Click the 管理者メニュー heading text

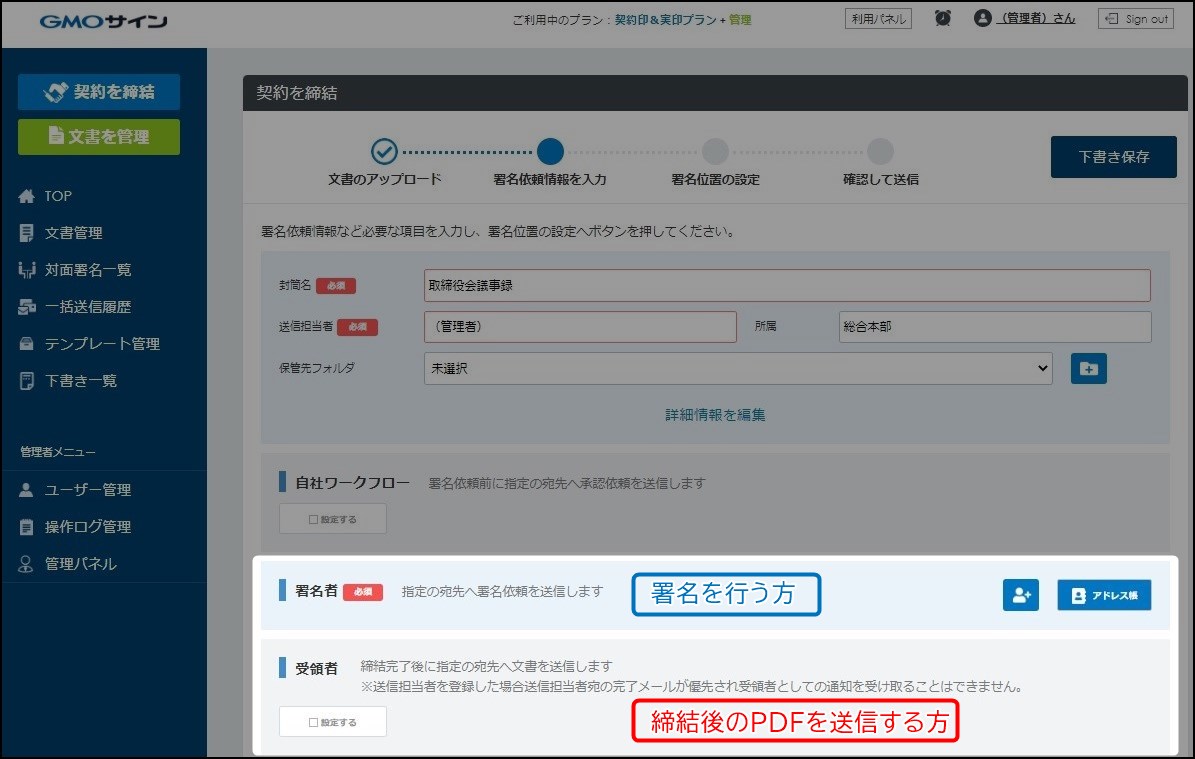58,452
